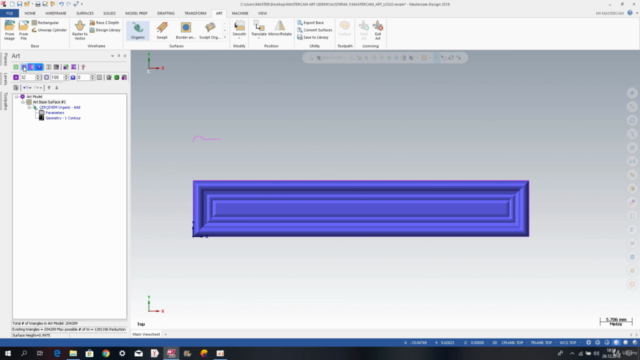Click the Raster to Vector tool

80,30
